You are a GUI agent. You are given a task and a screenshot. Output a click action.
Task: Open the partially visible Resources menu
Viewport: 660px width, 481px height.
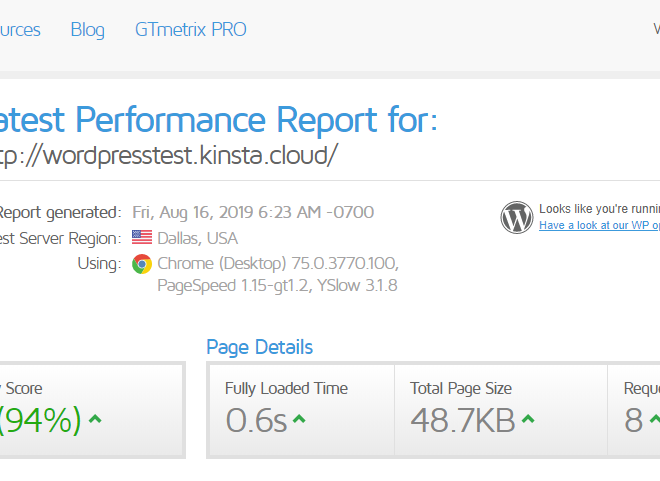(x=20, y=30)
